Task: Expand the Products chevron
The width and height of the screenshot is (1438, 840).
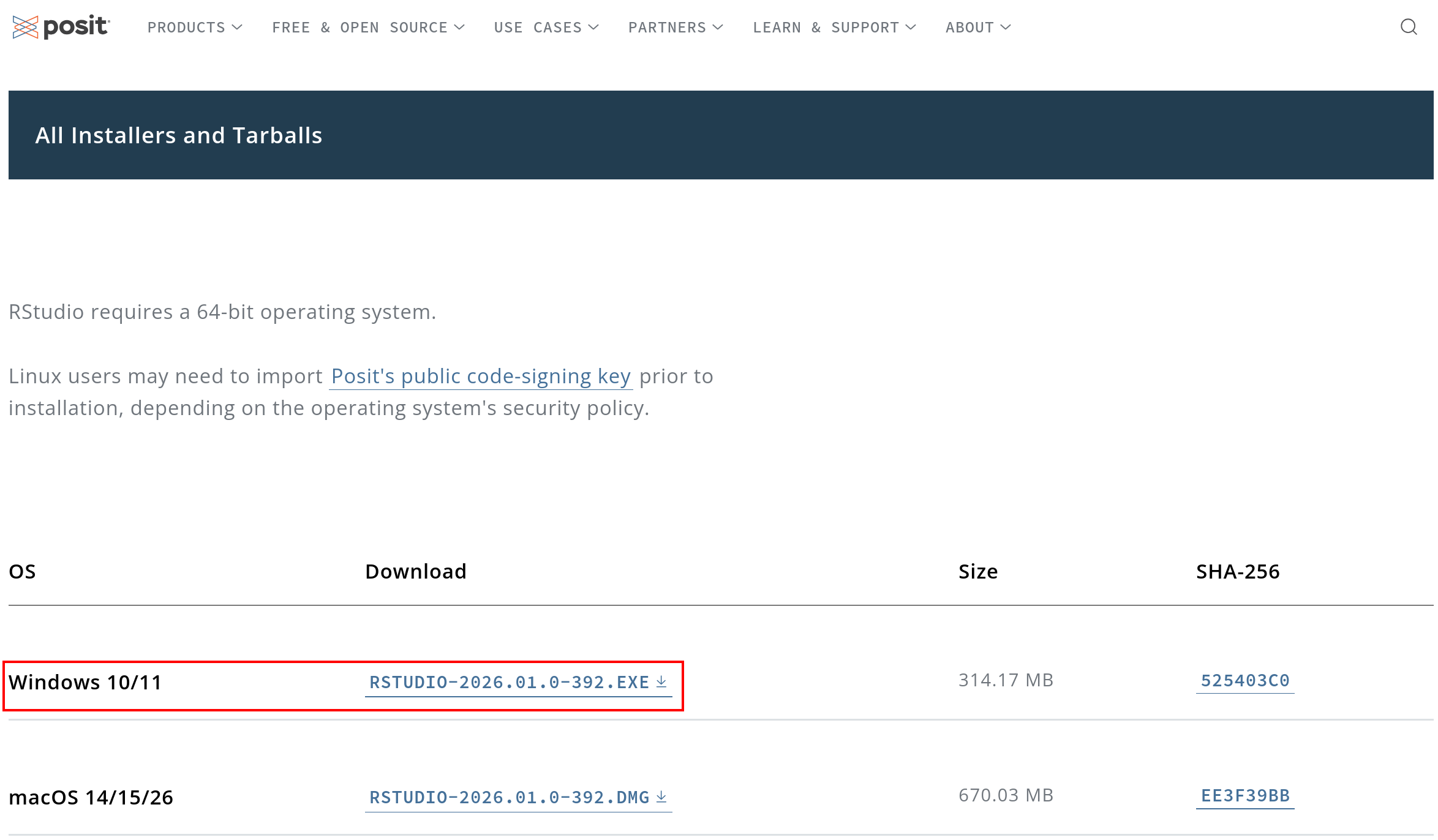Action: pos(238,28)
